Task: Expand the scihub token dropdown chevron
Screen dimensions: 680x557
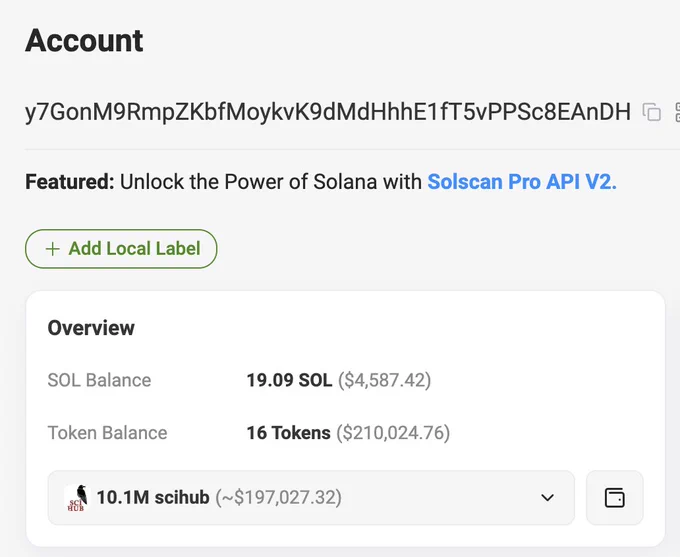Action: (x=547, y=498)
